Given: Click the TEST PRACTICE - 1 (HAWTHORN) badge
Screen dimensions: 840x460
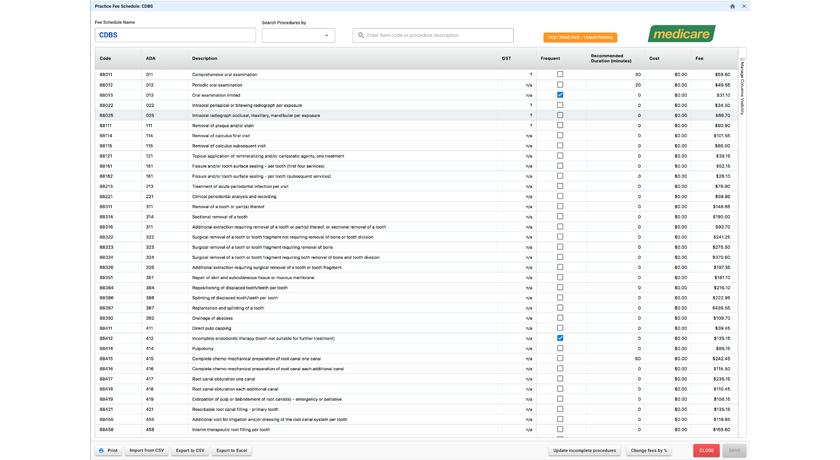Looking at the screenshot, I should tap(580, 37).
